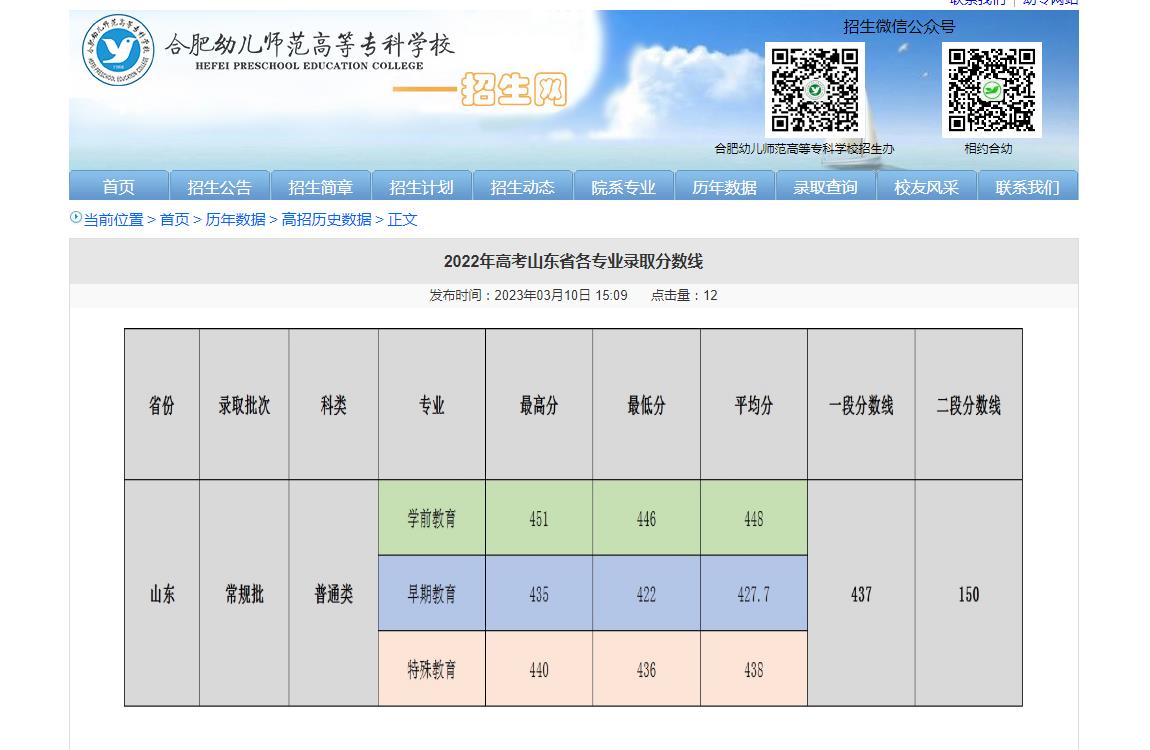Viewport: 1150px width, 750px height.
Task: Open the 录取查询 navigation tab
Action: pyautogui.click(x=826, y=186)
